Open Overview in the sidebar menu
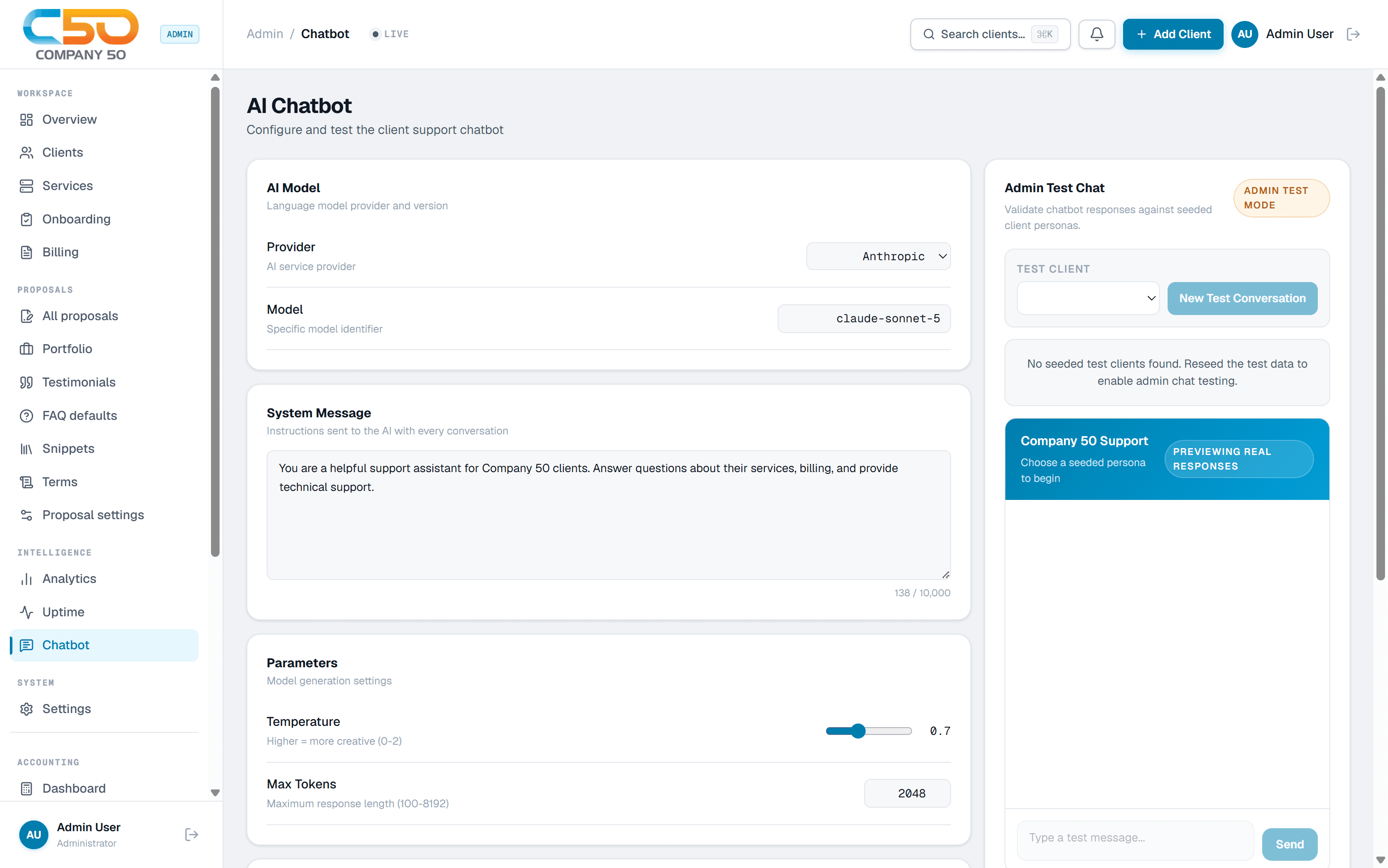1388x868 pixels. [104, 119]
